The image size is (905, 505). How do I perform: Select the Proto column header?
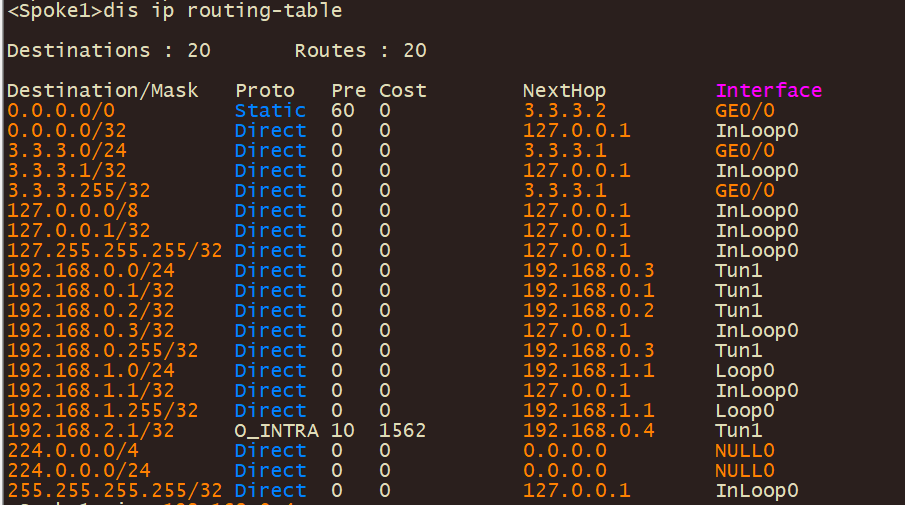point(265,91)
